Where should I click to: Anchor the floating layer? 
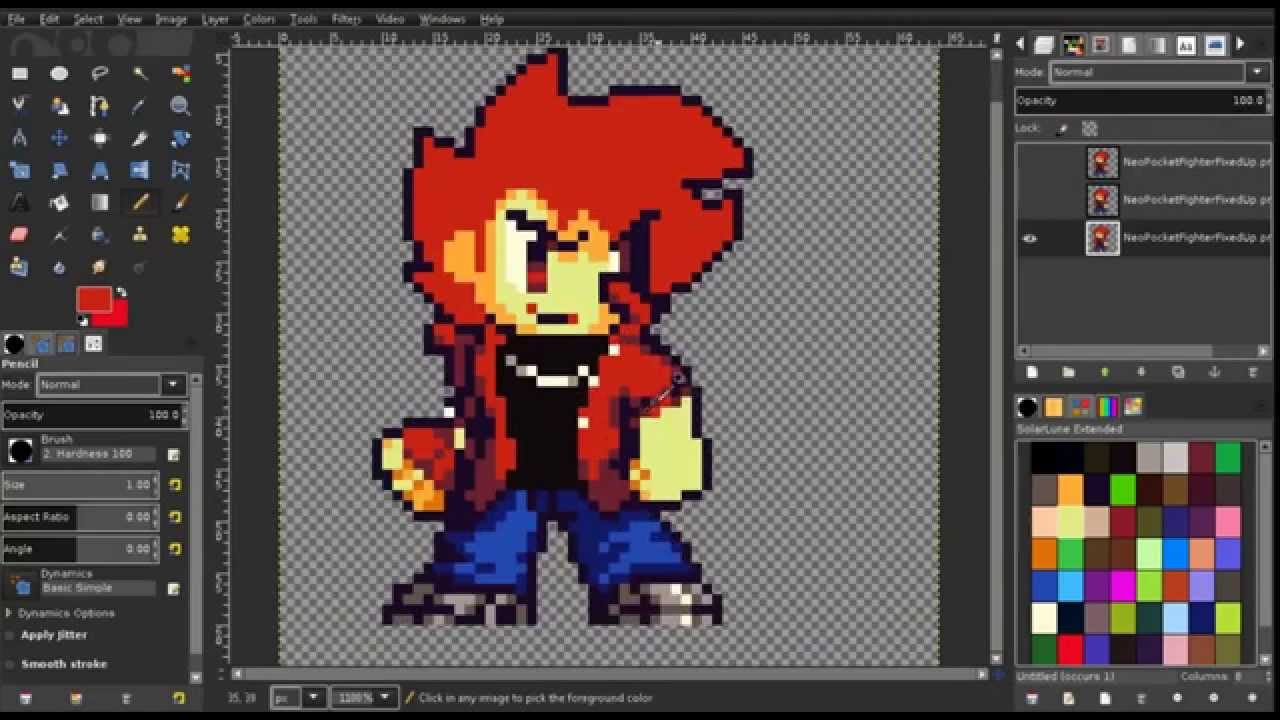point(1215,372)
